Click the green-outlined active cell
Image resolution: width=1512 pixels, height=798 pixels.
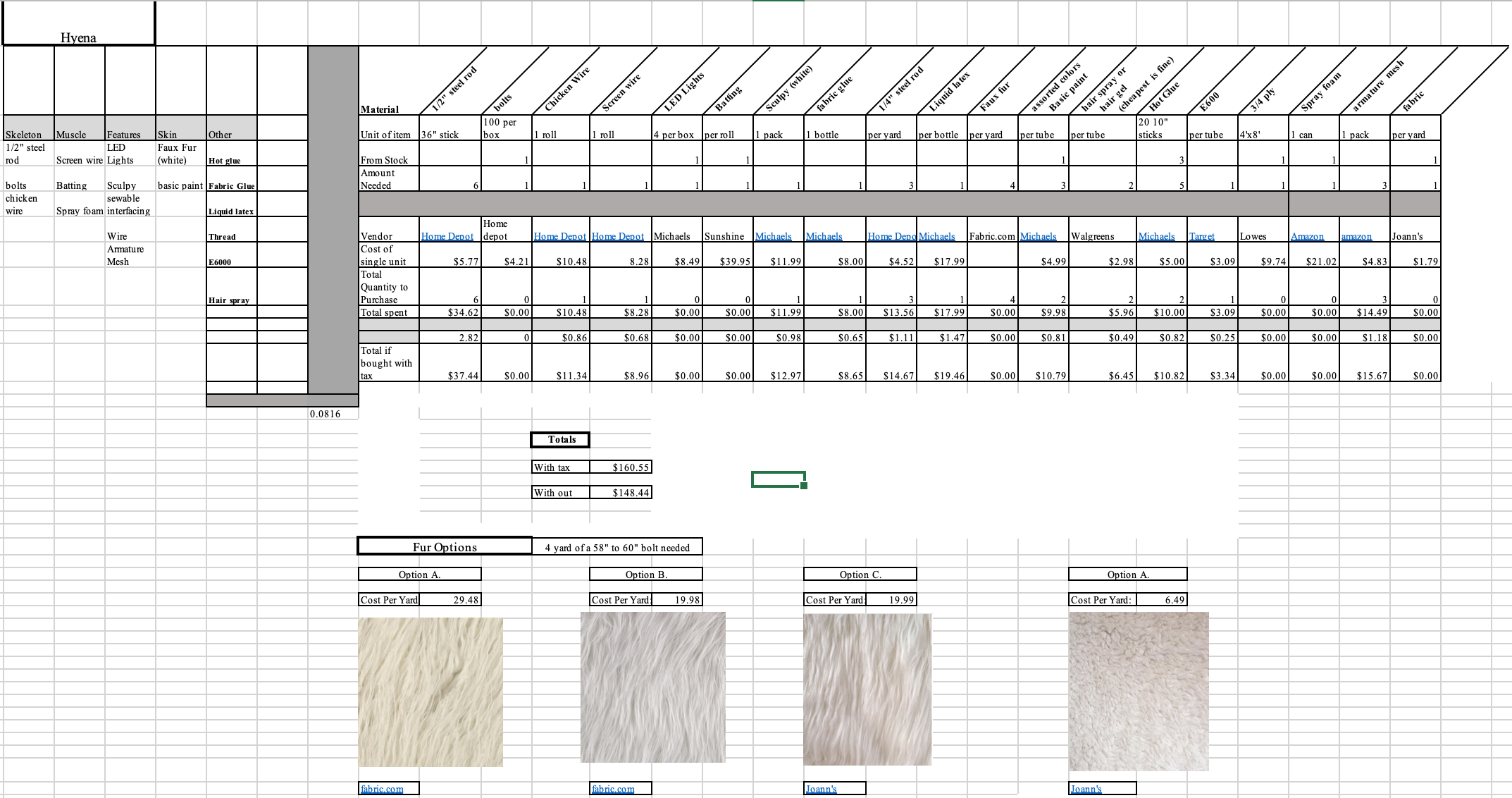779,479
